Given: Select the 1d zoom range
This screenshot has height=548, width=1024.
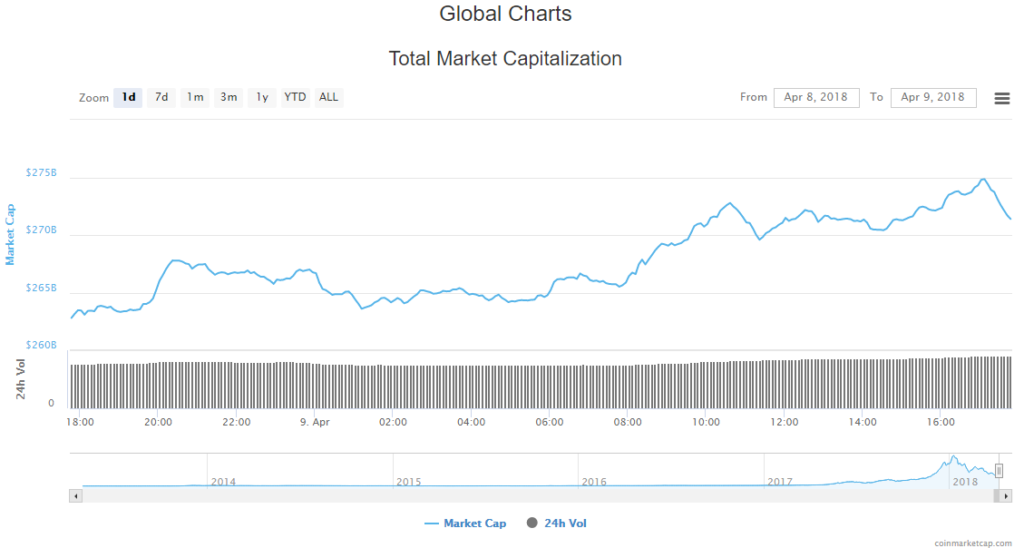Looking at the screenshot, I should (128, 97).
